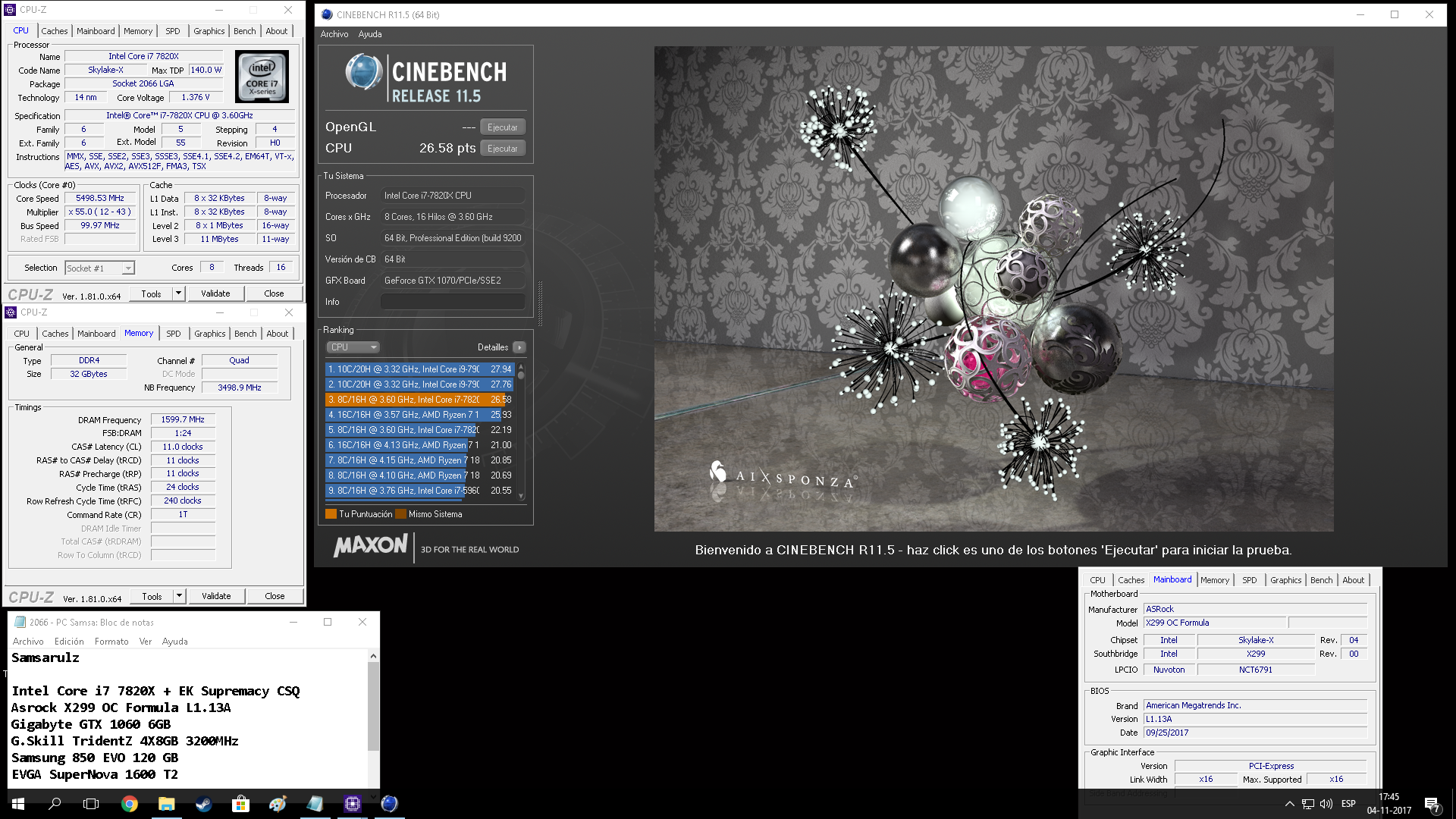This screenshot has width=1456, height=819.
Task: Launch Google Chrome from taskbar
Action: 130,804
